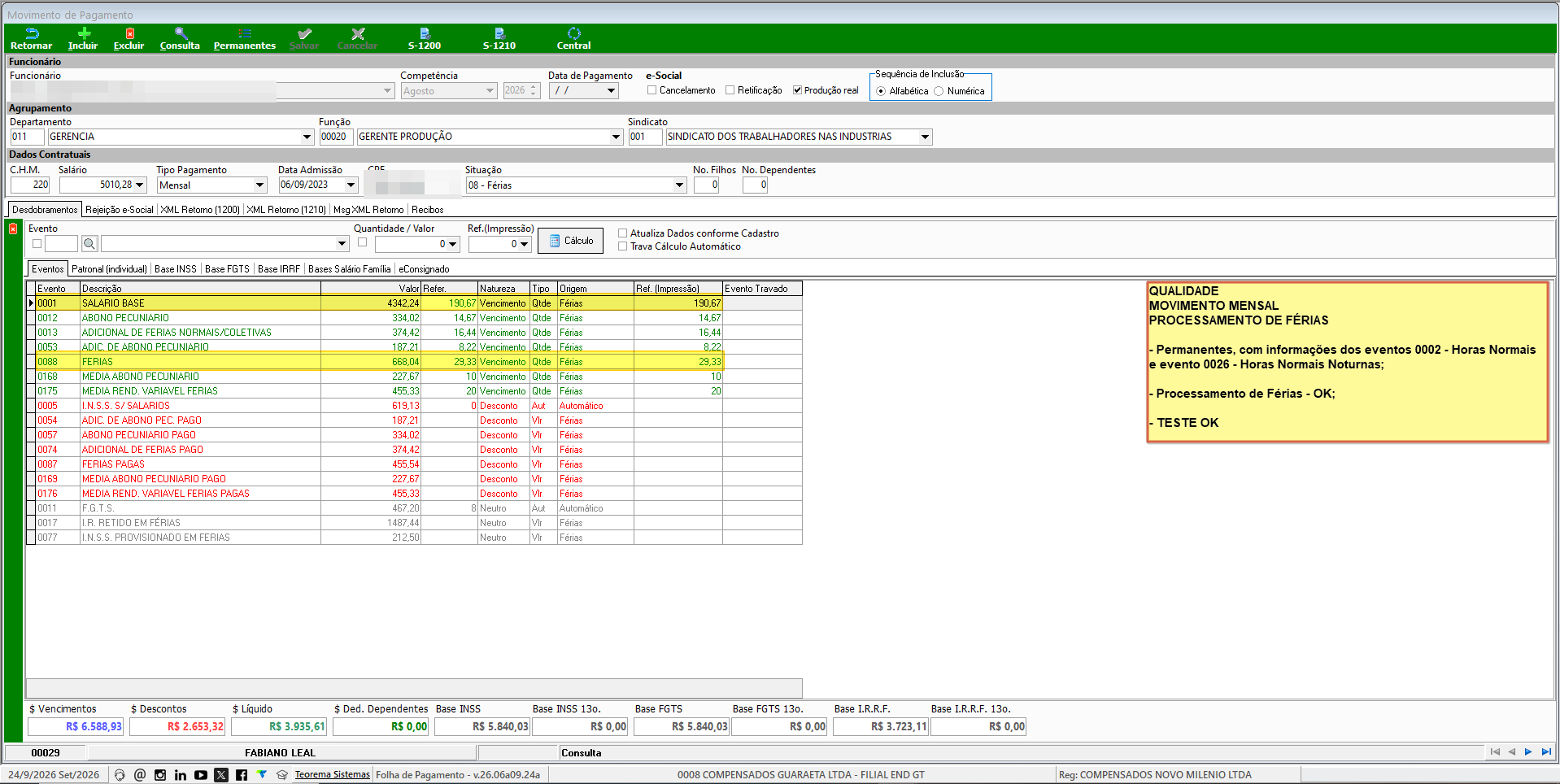Enable the Retificação checkbox
1560x784 pixels.
click(x=730, y=90)
